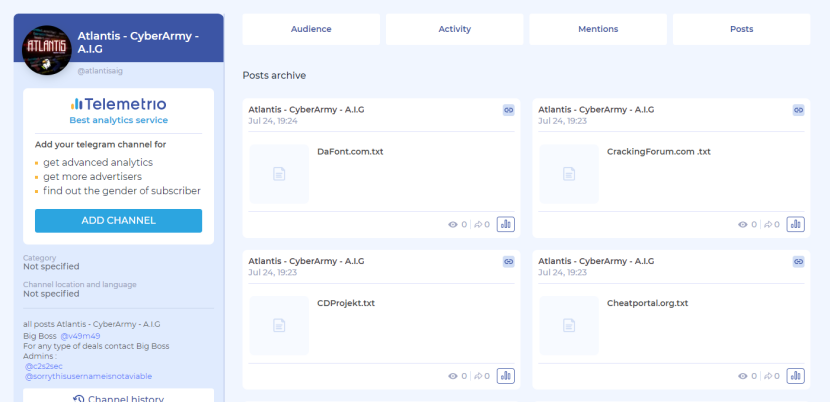Click forwards arrow icon on Cheatportal.org.txt post

768,376
